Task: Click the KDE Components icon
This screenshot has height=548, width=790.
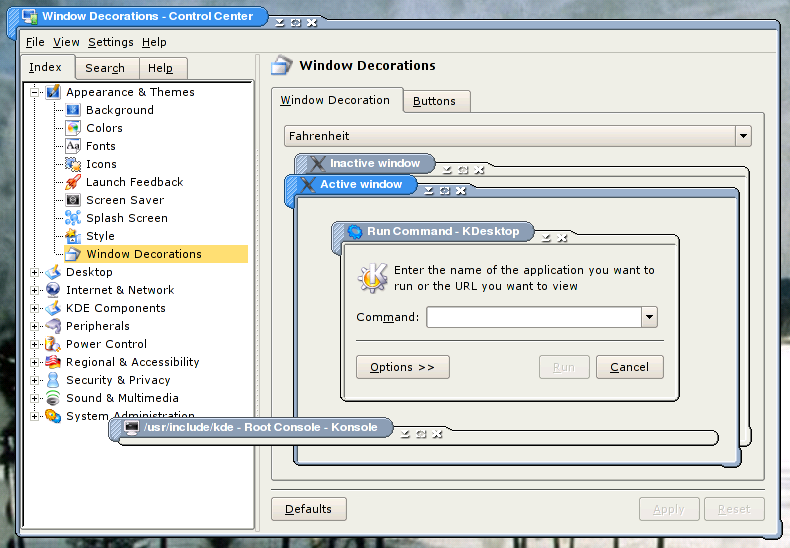Action: pyautogui.click(x=53, y=308)
